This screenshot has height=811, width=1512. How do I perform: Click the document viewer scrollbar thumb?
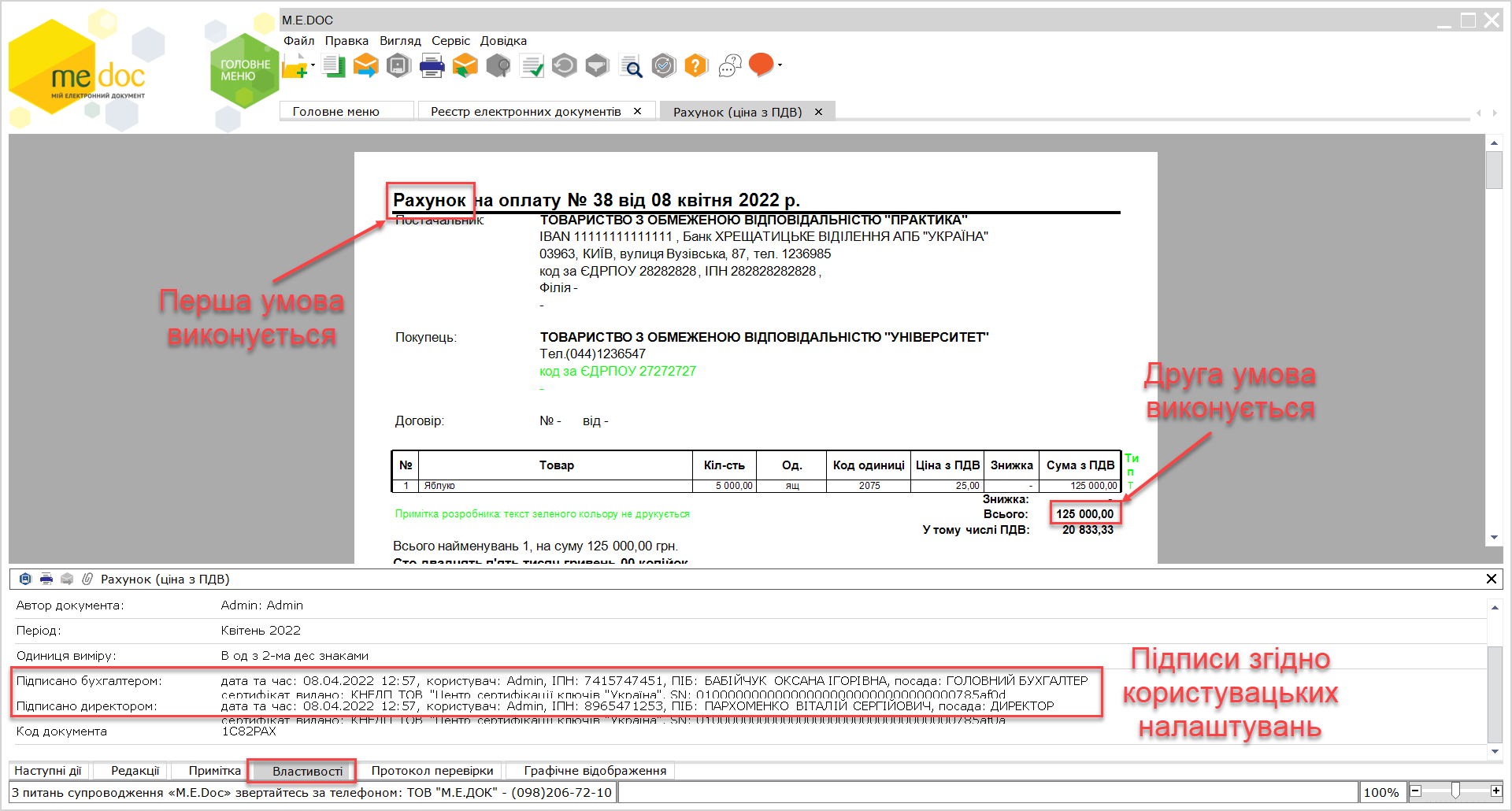tap(1494, 169)
